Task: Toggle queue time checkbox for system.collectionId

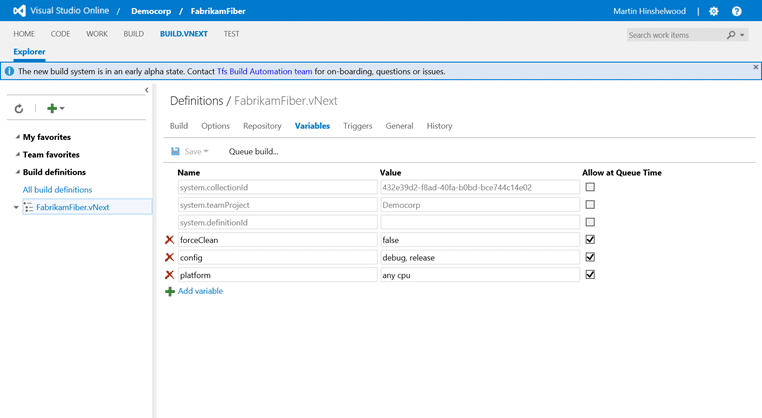Action: pyautogui.click(x=590, y=187)
